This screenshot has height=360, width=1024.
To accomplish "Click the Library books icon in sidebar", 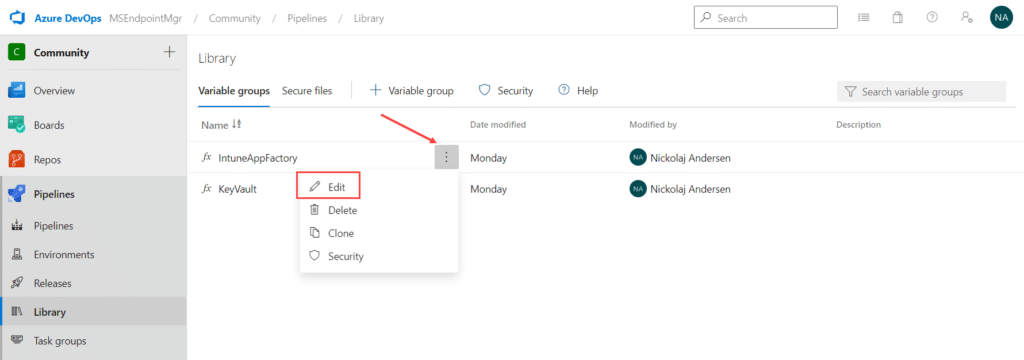I will pos(18,312).
